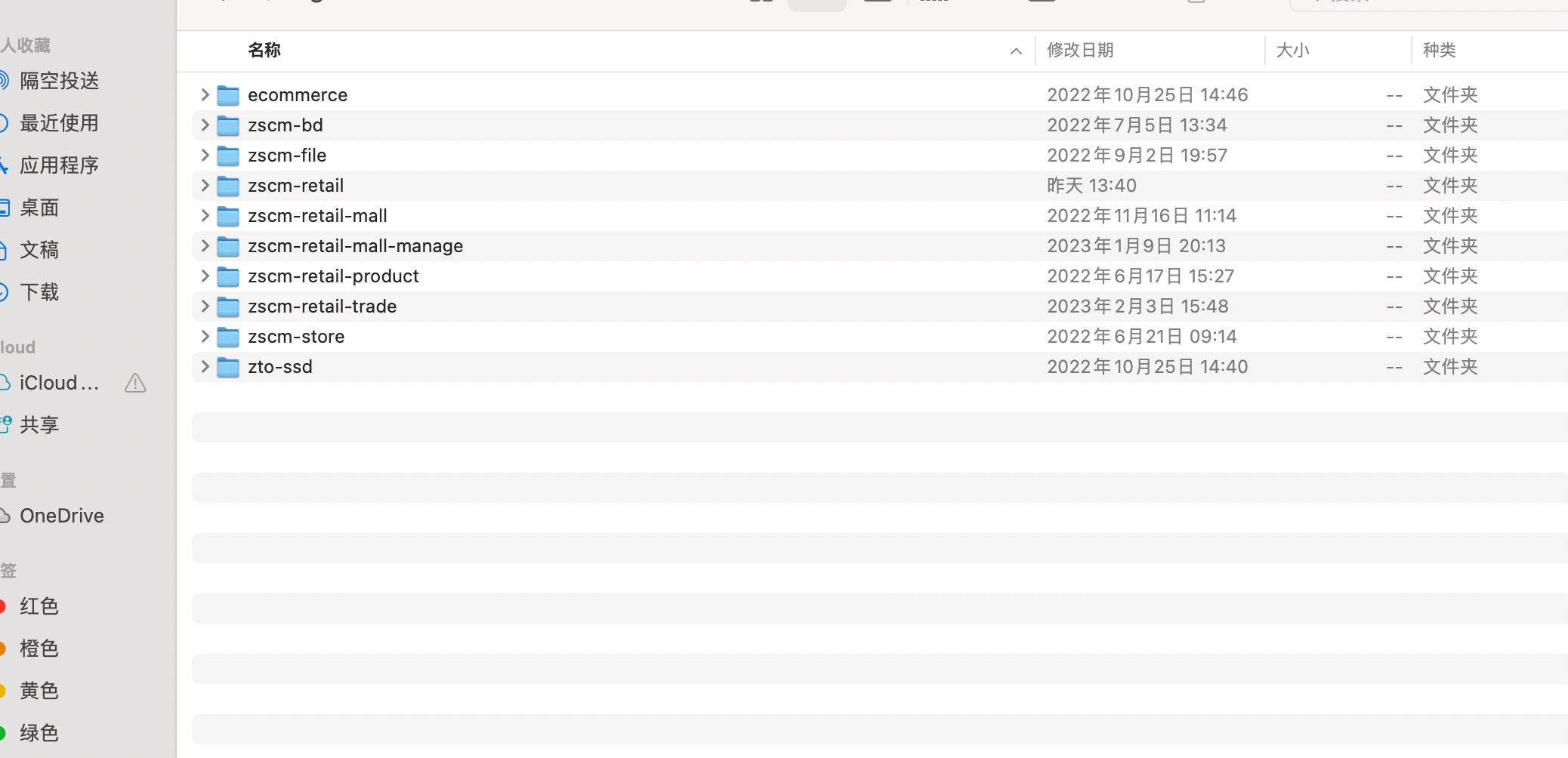Image resolution: width=1568 pixels, height=758 pixels.
Task: Sort by 大小 column header
Action: tap(1292, 50)
